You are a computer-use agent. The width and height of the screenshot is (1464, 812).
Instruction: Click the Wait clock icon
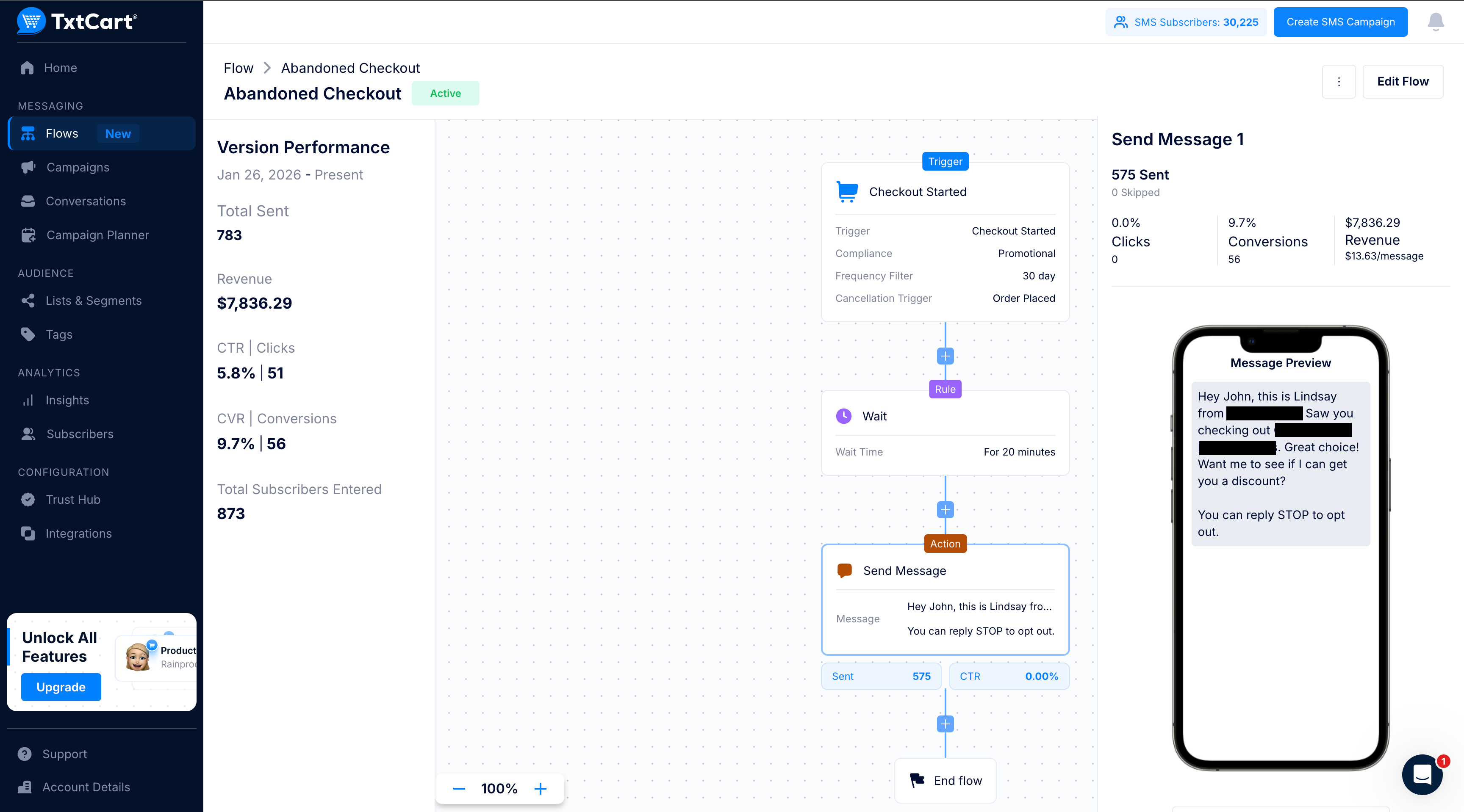pos(844,416)
